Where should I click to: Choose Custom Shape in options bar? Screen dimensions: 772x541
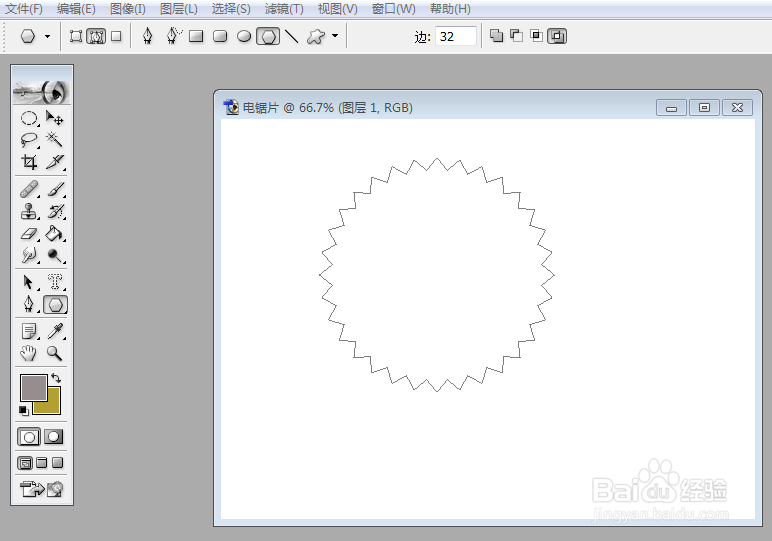click(x=316, y=36)
